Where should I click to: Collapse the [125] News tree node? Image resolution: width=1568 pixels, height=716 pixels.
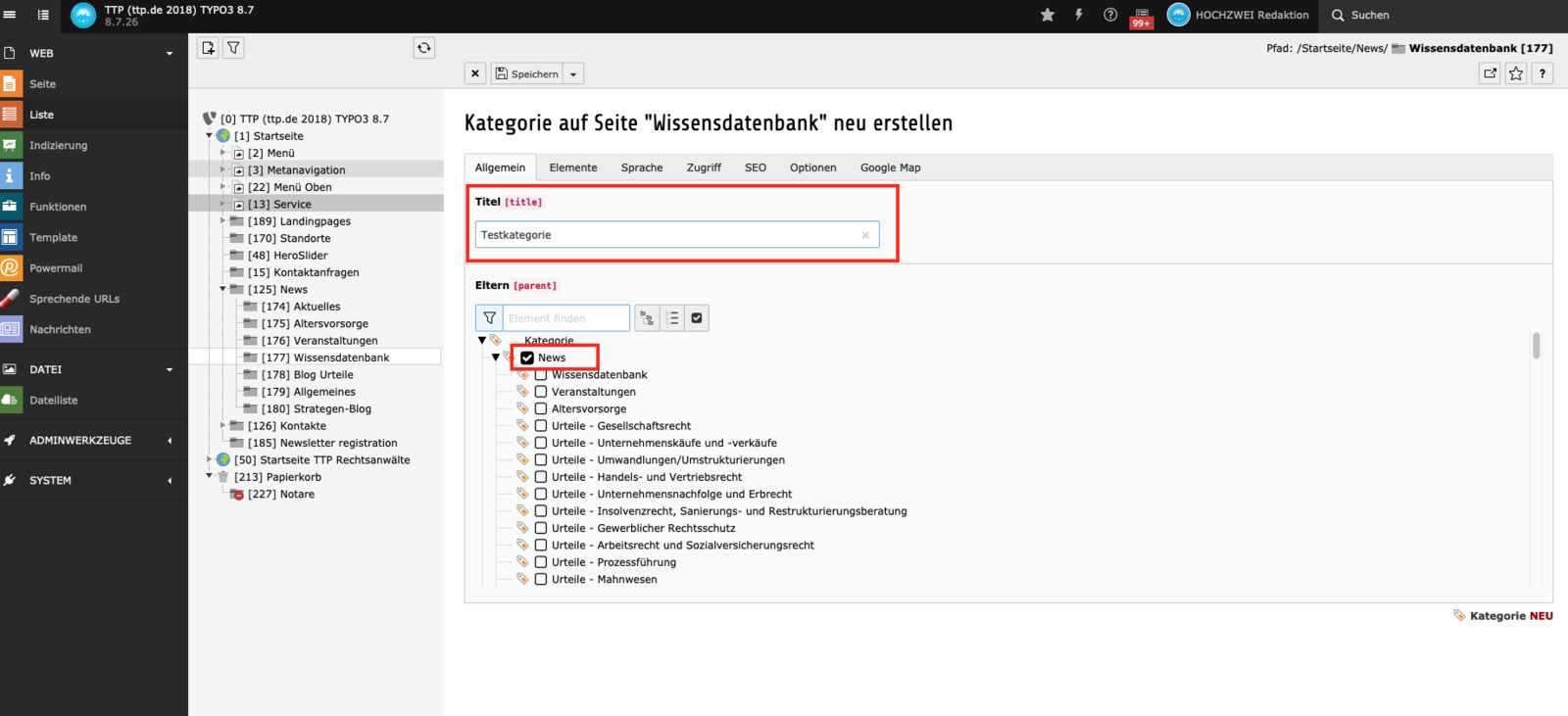point(222,289)
